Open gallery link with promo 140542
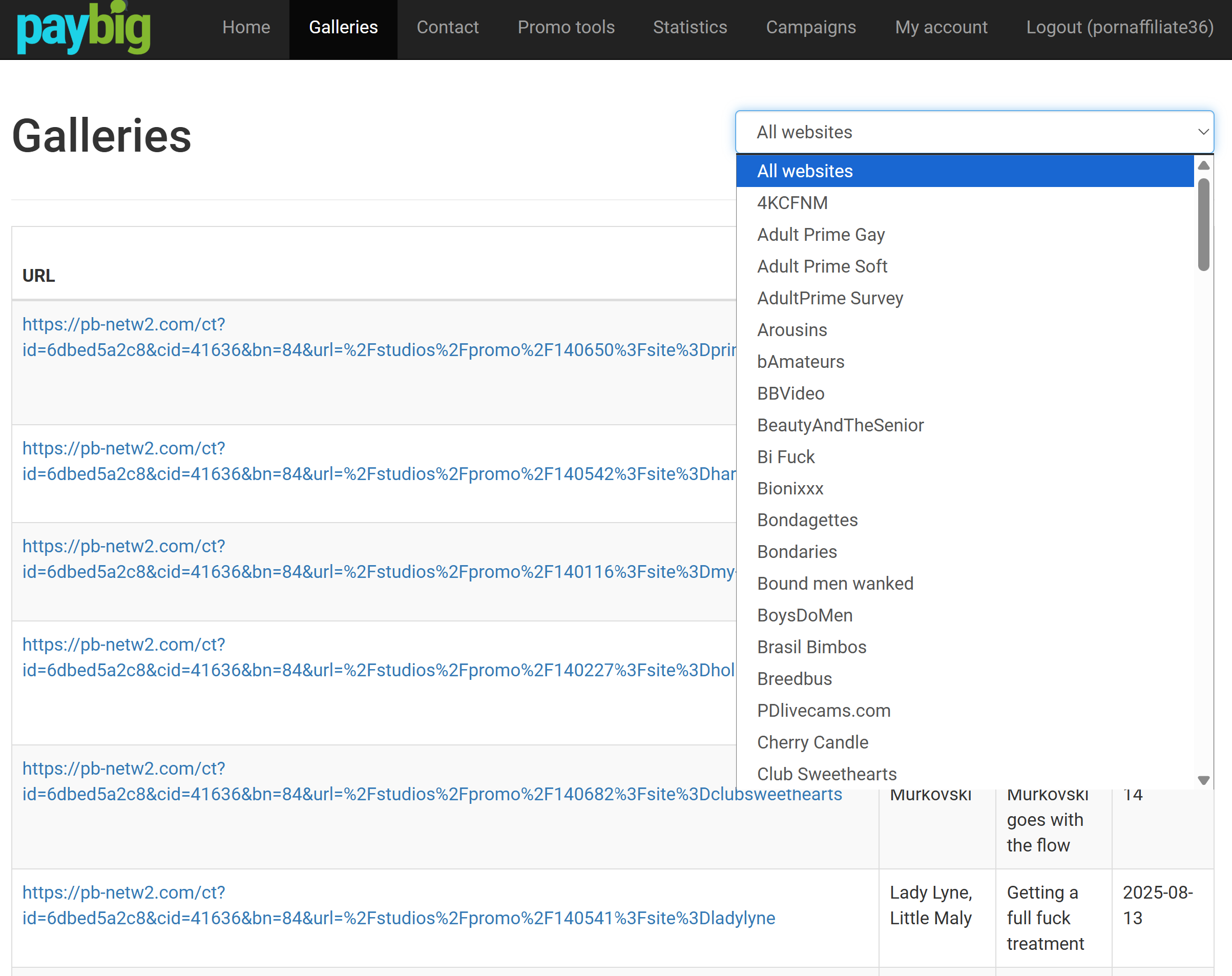Viewport: 1232px width, 976px height. (x=380, y=461)
